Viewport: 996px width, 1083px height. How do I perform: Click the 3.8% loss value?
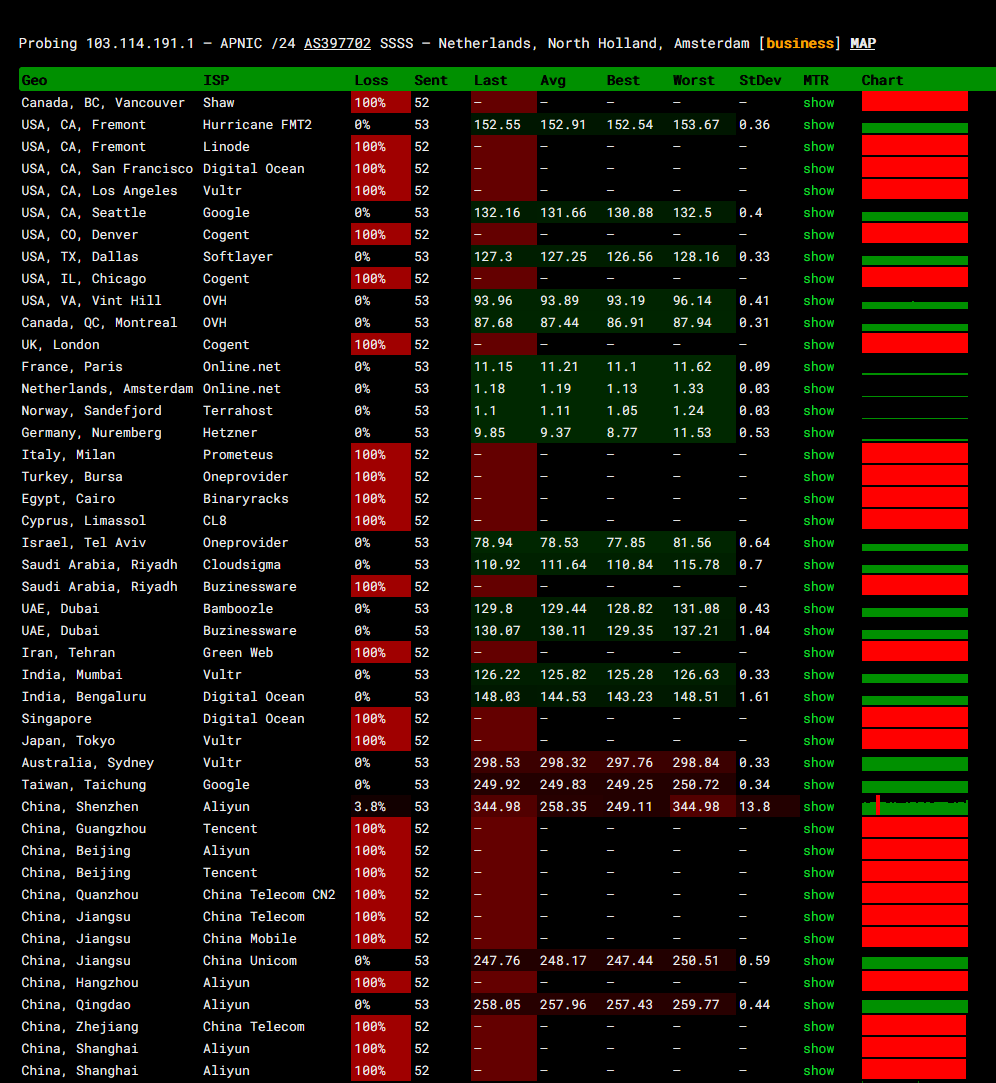point(370,807)
